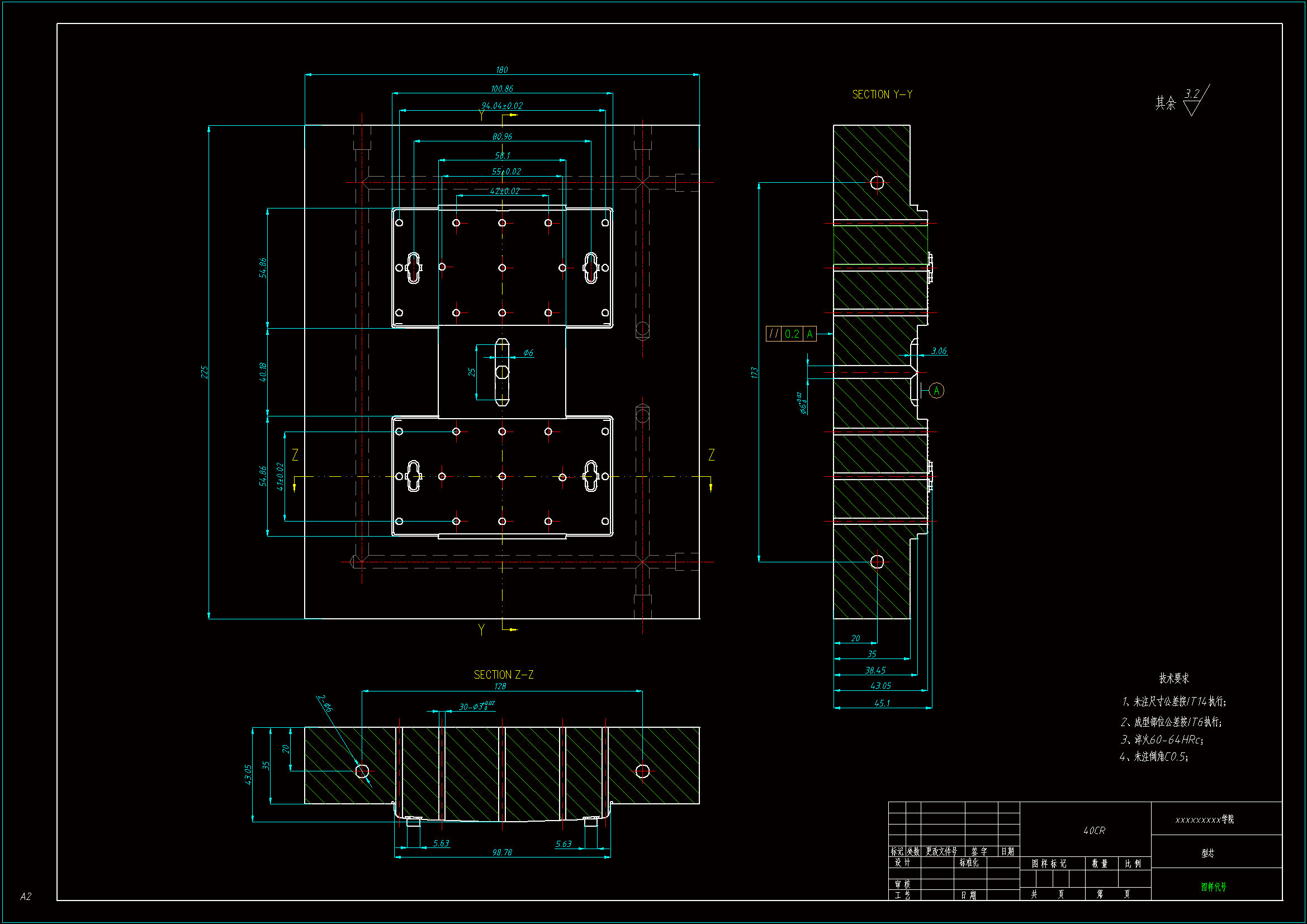
Task: Click the 淬火60-64HRc requirement line
Action: tap(1161, 740)
